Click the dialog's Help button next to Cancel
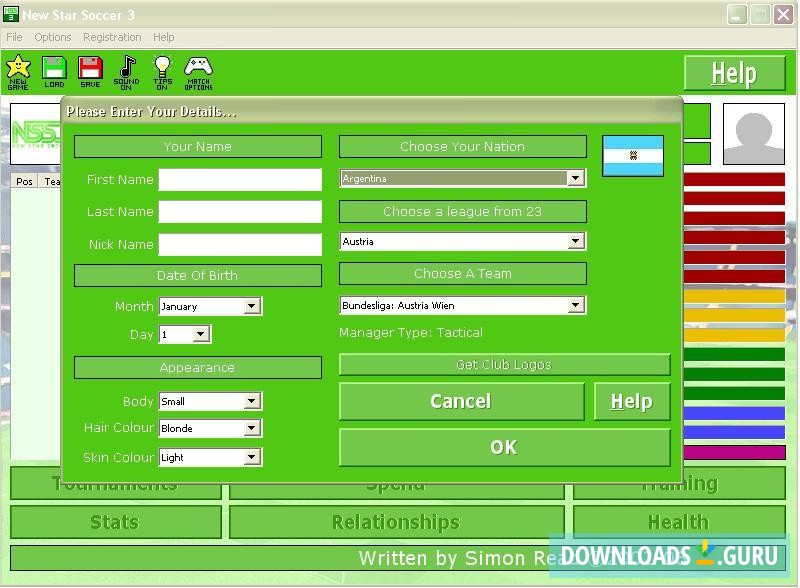 coord(632,401)
